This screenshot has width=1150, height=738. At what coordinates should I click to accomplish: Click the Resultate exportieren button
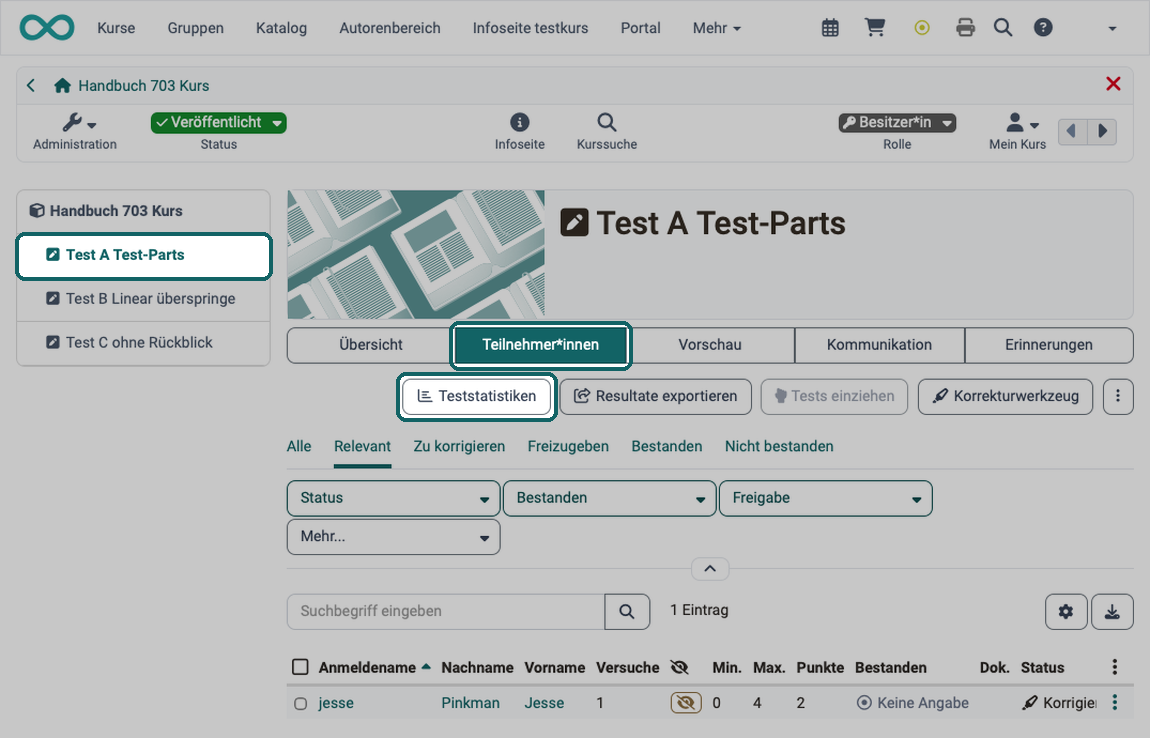(656, 396)
